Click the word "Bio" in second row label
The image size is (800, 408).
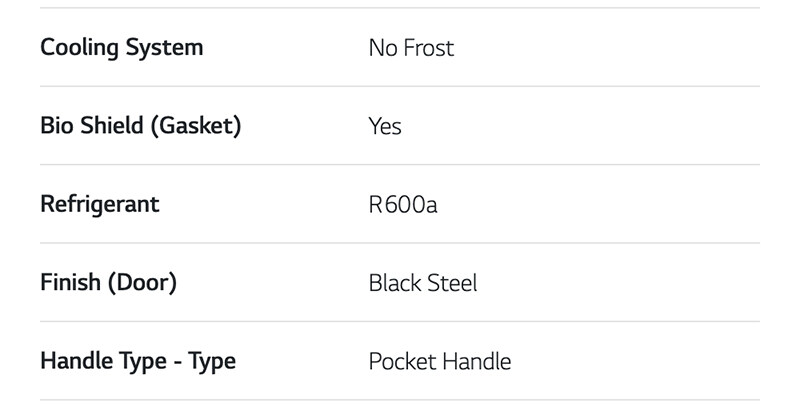point(56,126)
